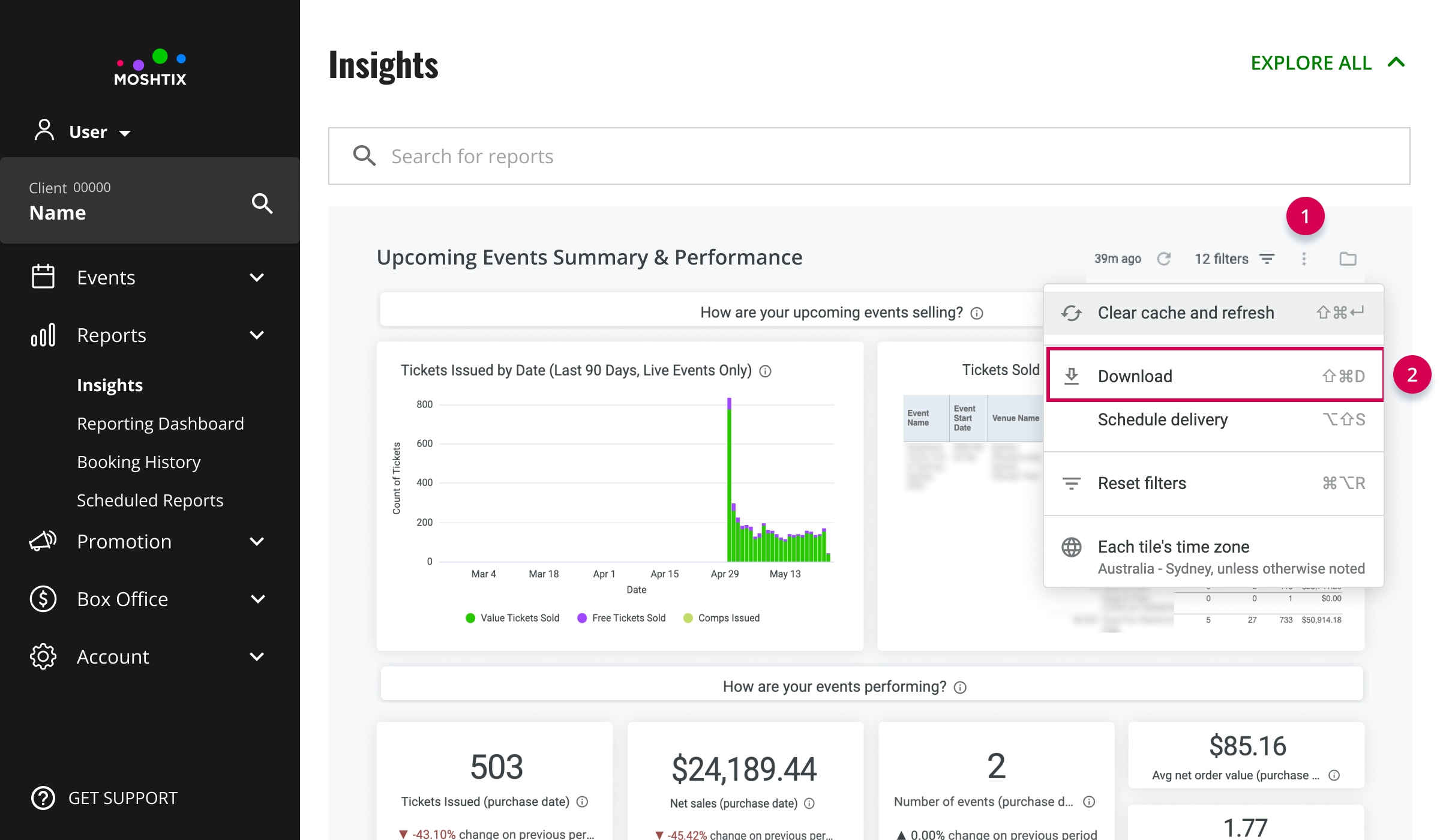Expand the Events menu chevron
The image size is (1440, 840).
click(x=257, y=277)
